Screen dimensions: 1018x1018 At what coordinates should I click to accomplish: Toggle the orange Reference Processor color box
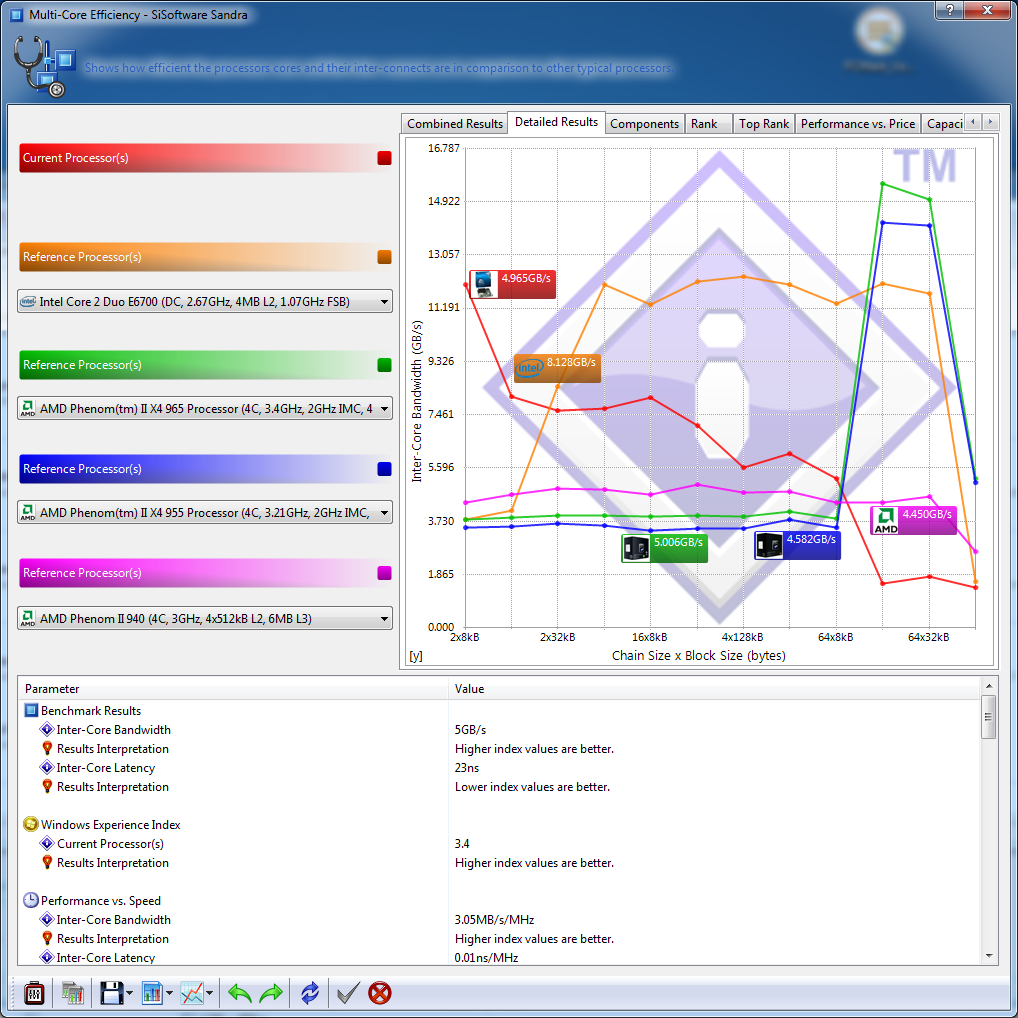(384, 257)
